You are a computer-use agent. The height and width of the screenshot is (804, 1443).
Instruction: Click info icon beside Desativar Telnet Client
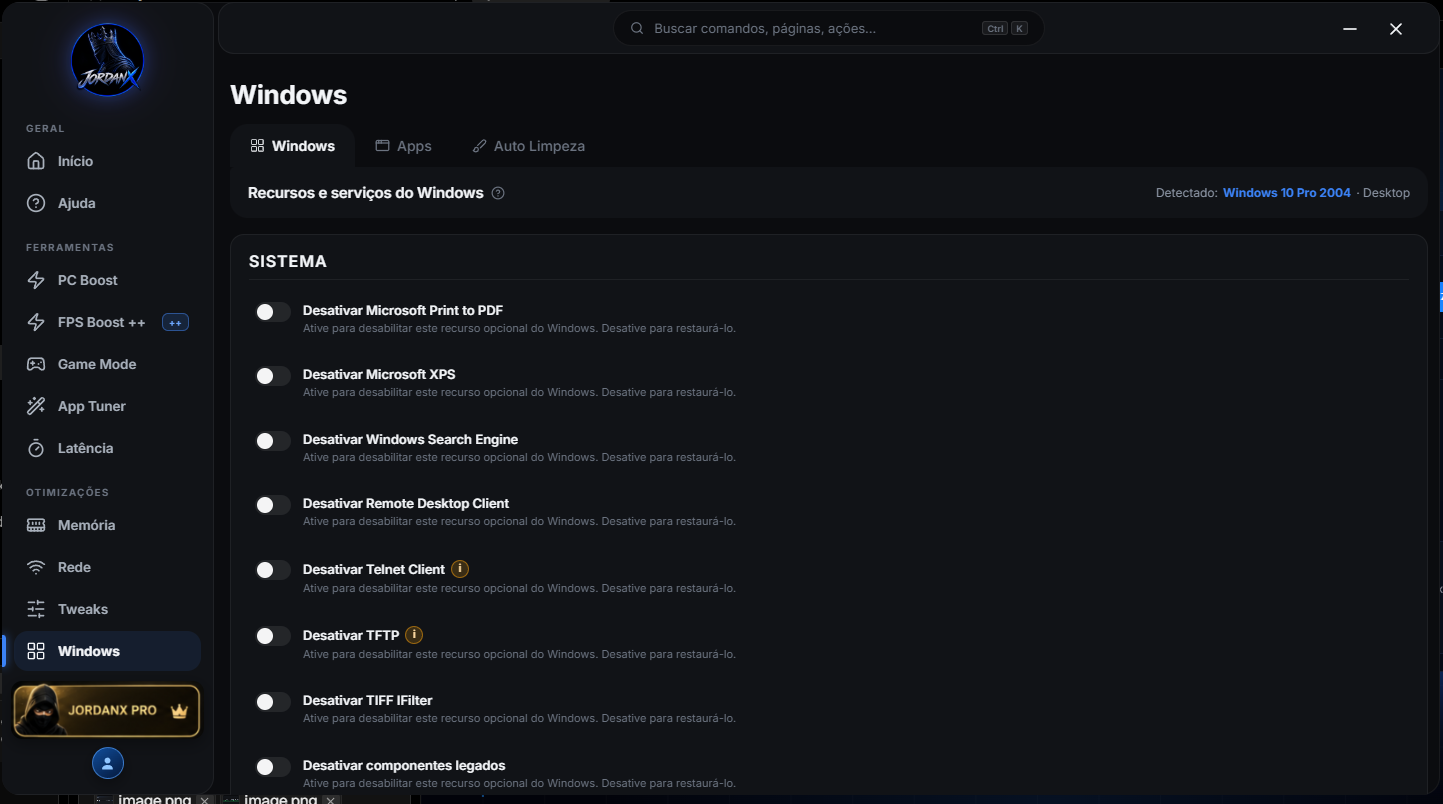tap(460, 569)
